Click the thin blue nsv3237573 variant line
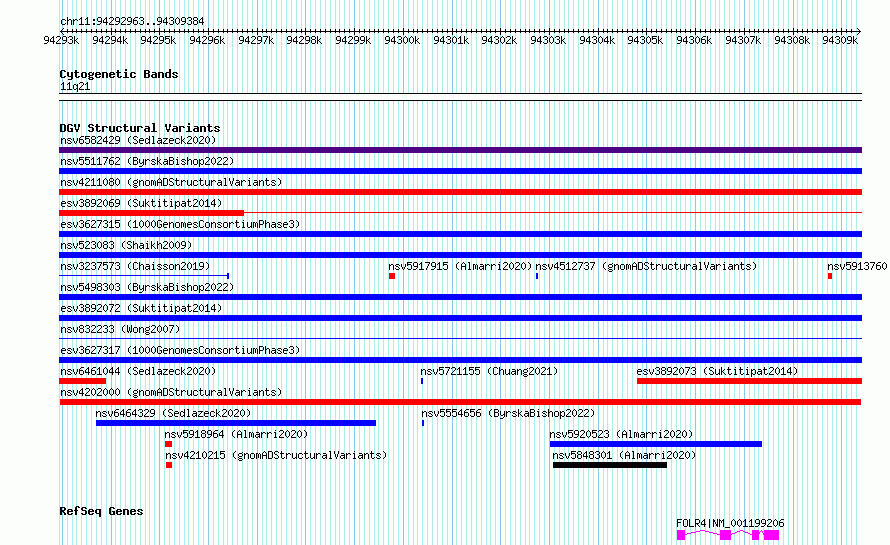 click(x=144, y=276)
